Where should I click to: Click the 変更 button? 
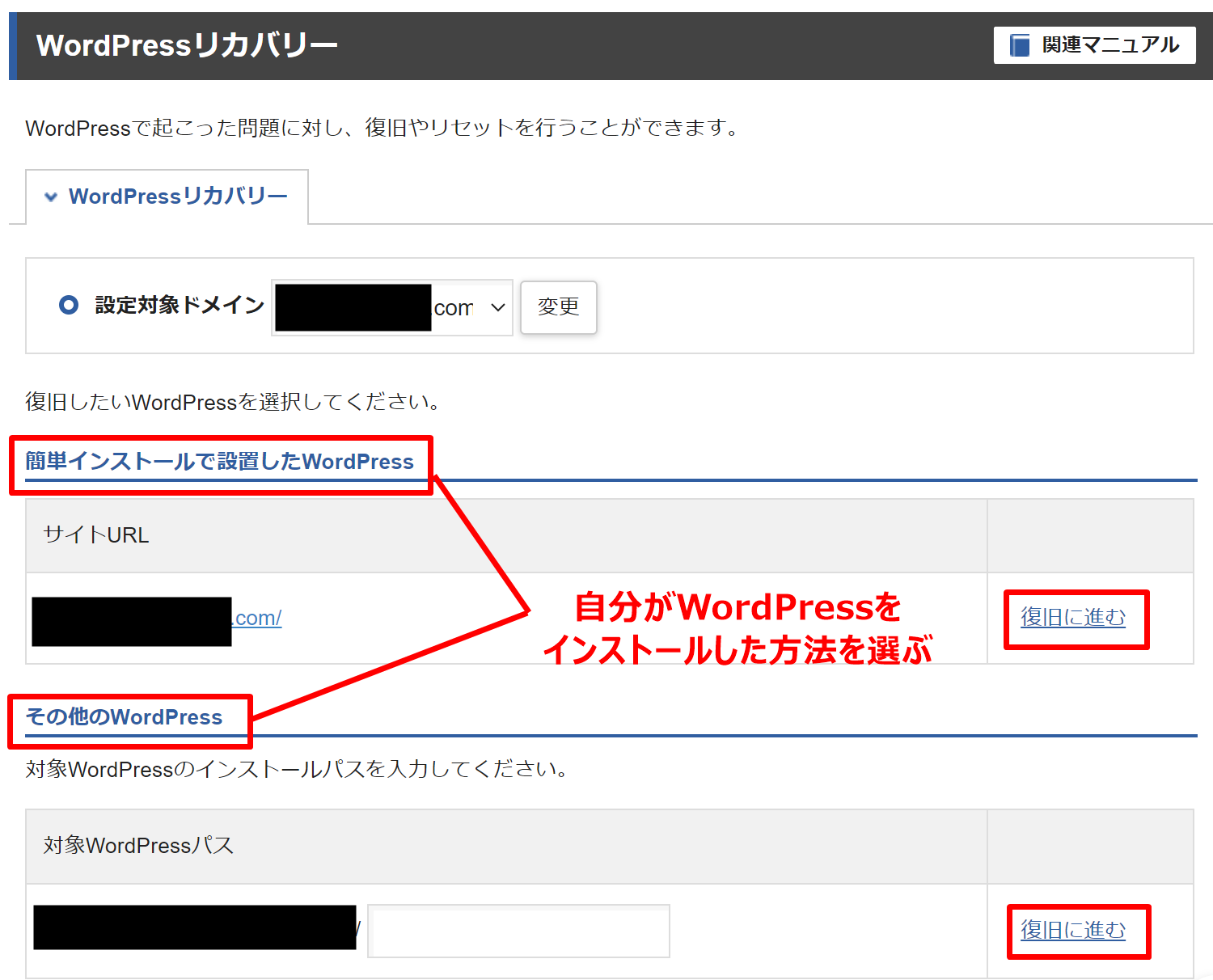(x=559, y=307)
